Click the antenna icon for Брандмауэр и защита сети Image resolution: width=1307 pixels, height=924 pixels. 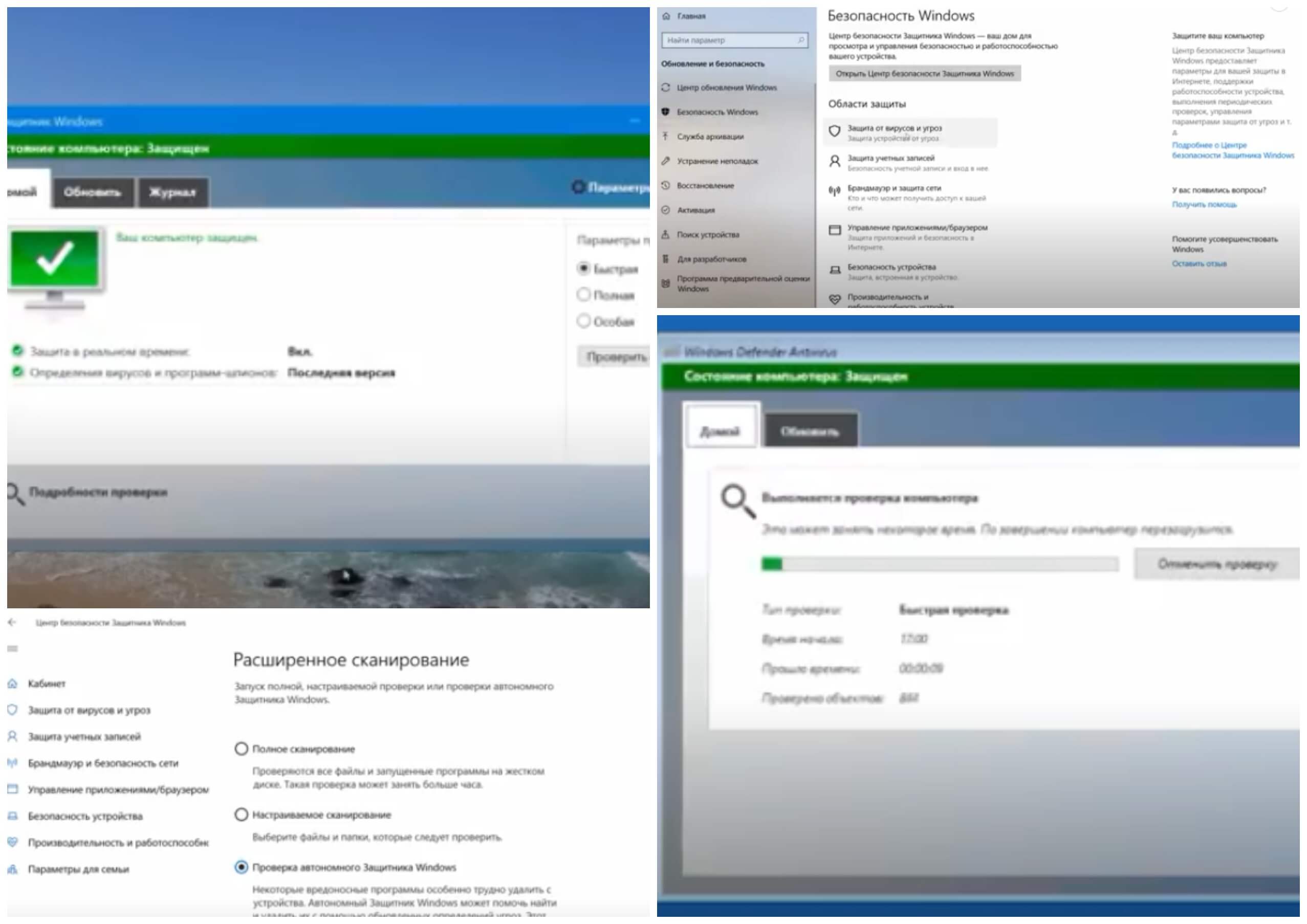click(835, 191)
